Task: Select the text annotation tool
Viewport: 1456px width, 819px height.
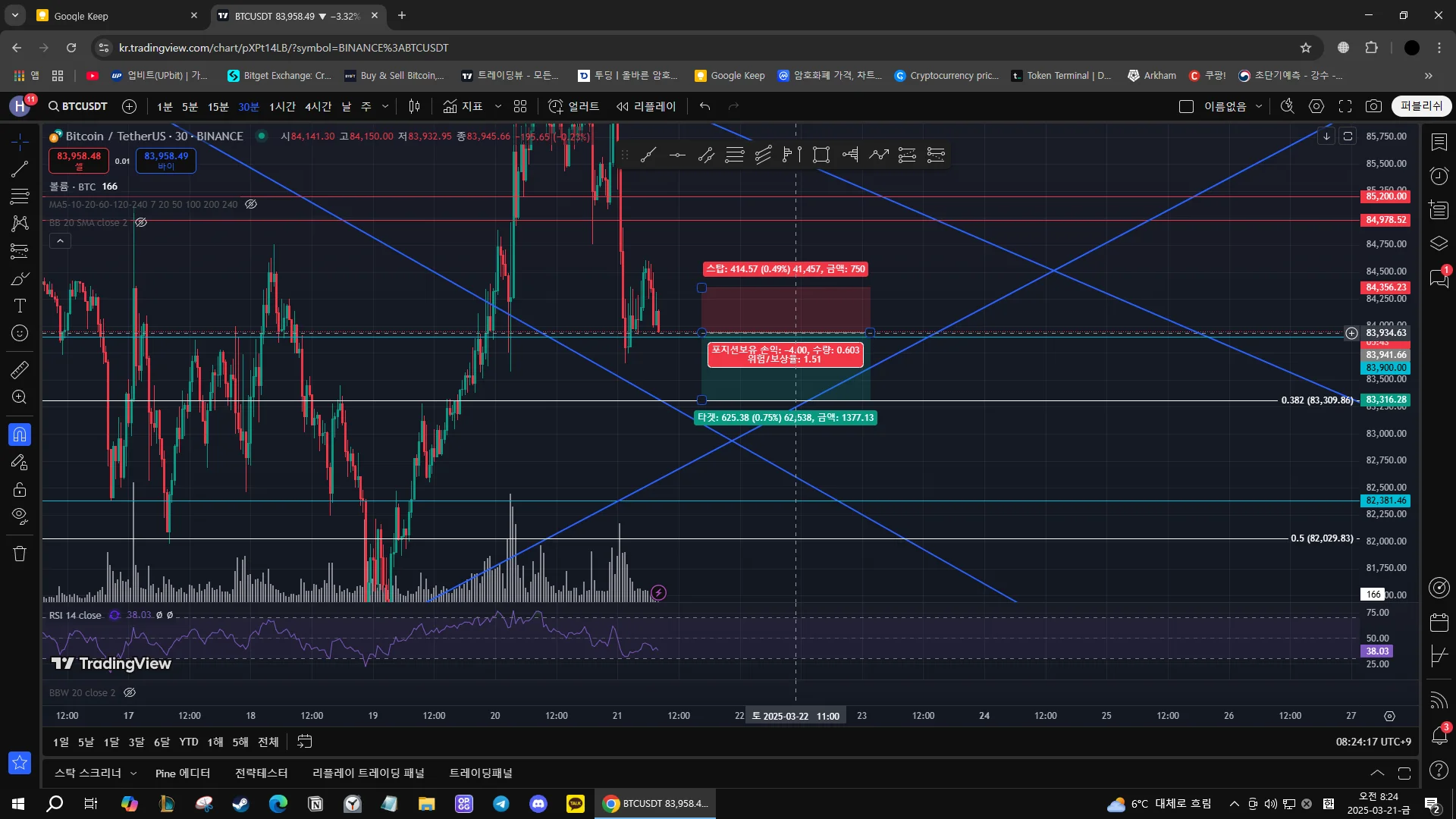Action: (x=20, y=306)
